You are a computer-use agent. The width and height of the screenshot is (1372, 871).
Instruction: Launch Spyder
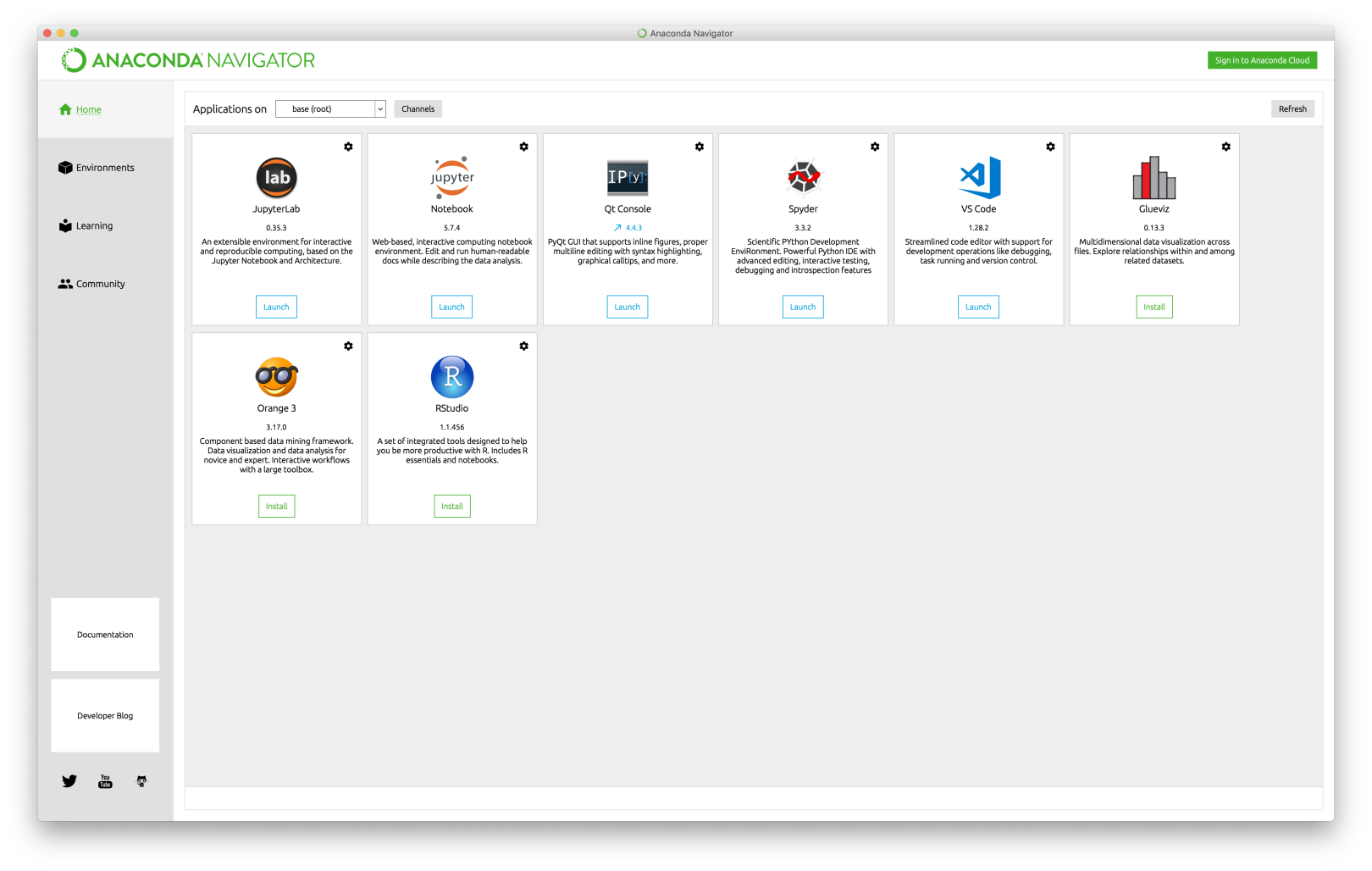click(803, 307)
